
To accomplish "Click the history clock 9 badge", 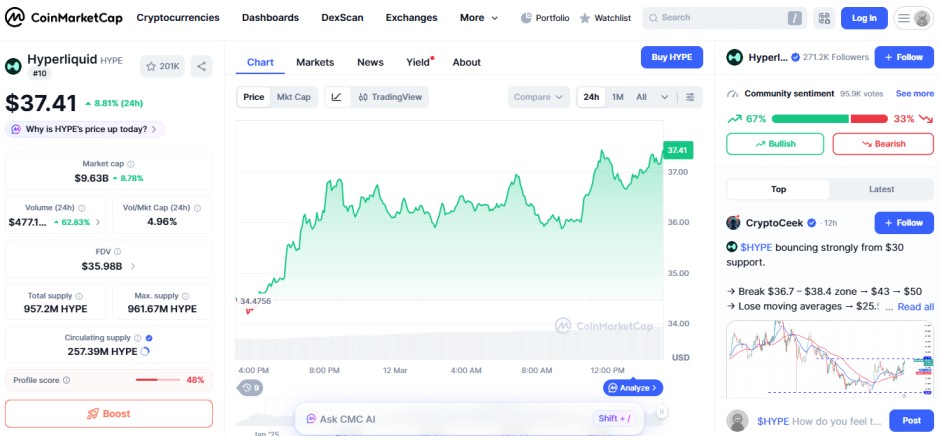I will [x=250, y=387].
